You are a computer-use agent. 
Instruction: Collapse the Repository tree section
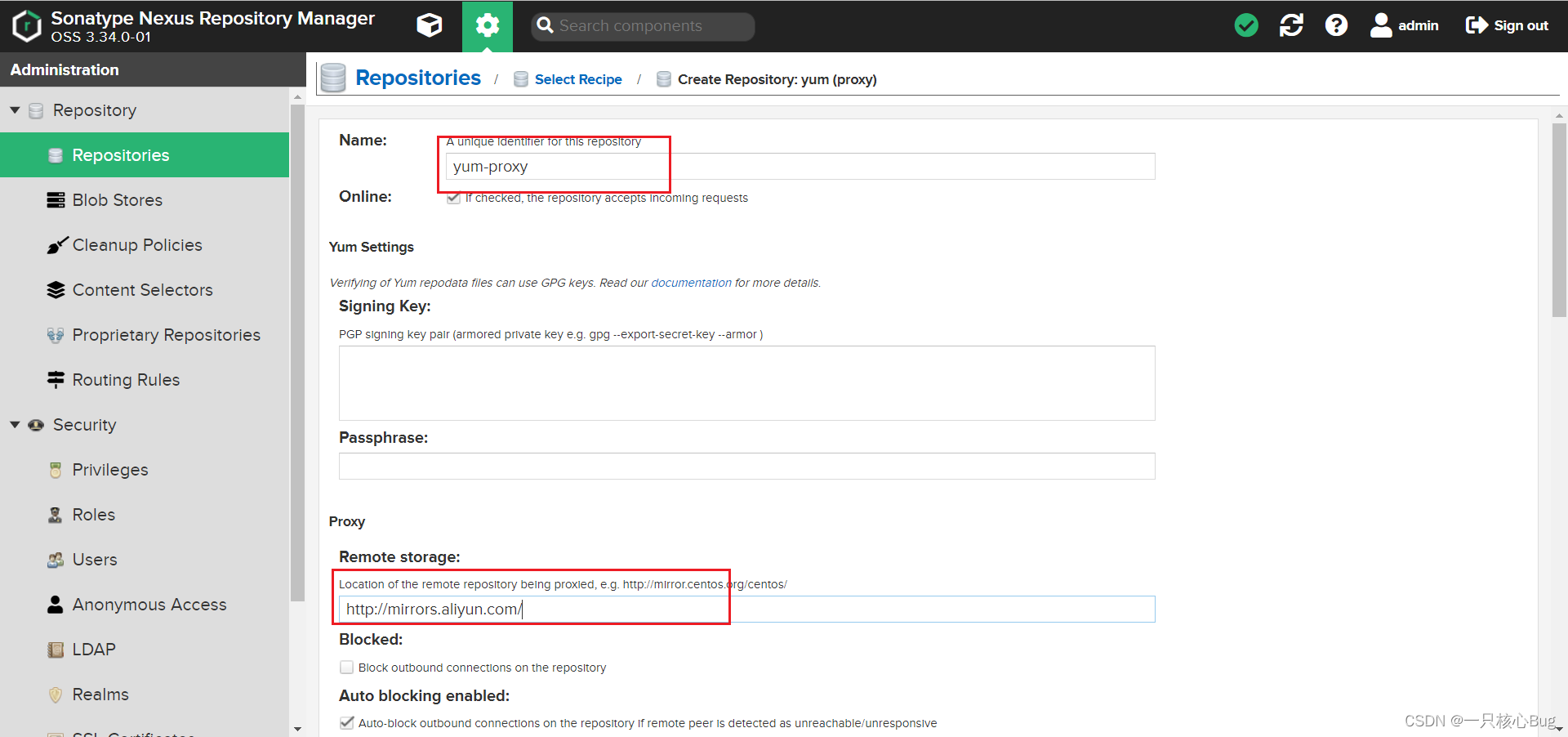(x=15, y=109)
